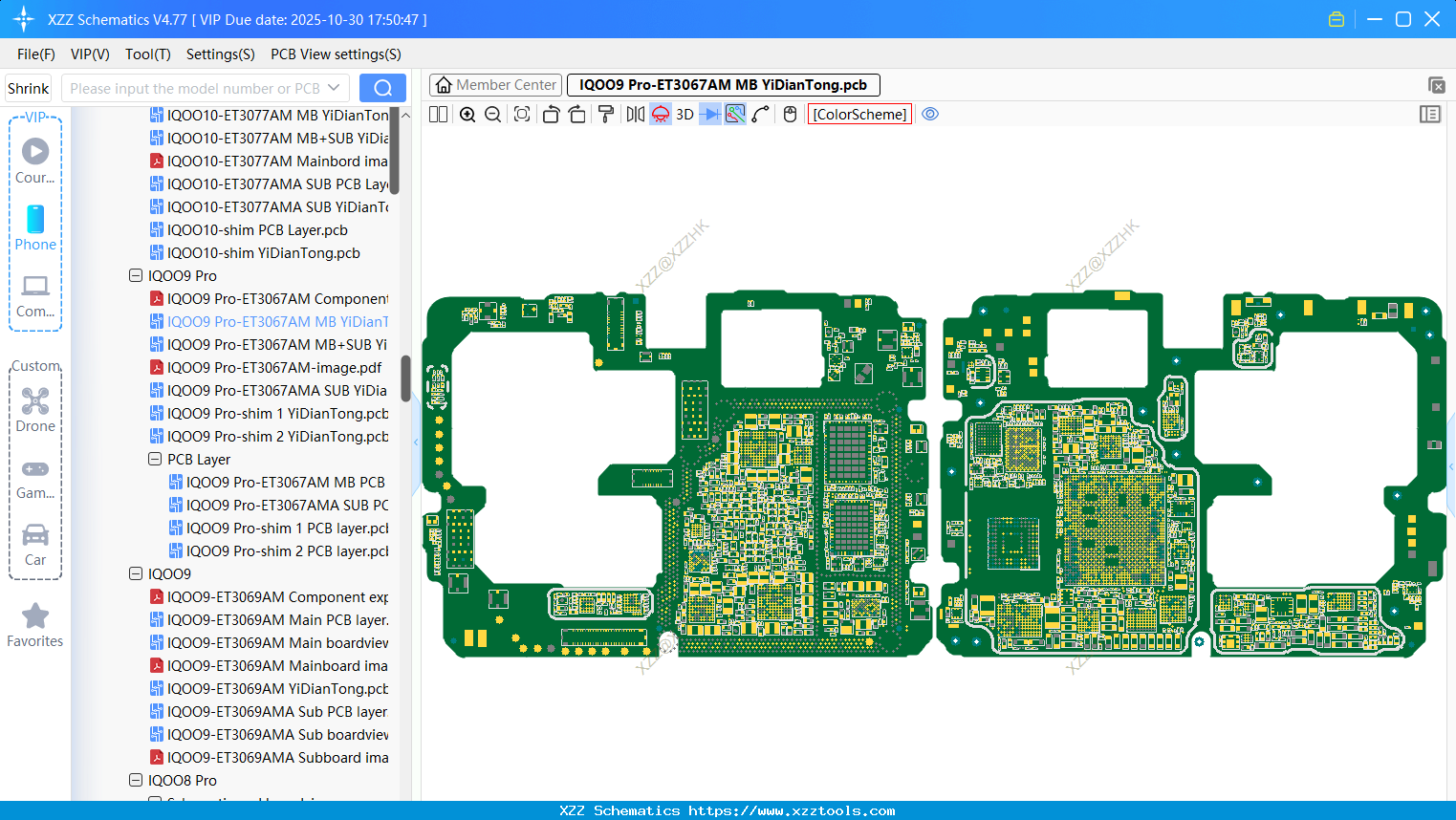
Task: Toggle the diode mode tool
Action: point(710,115)
